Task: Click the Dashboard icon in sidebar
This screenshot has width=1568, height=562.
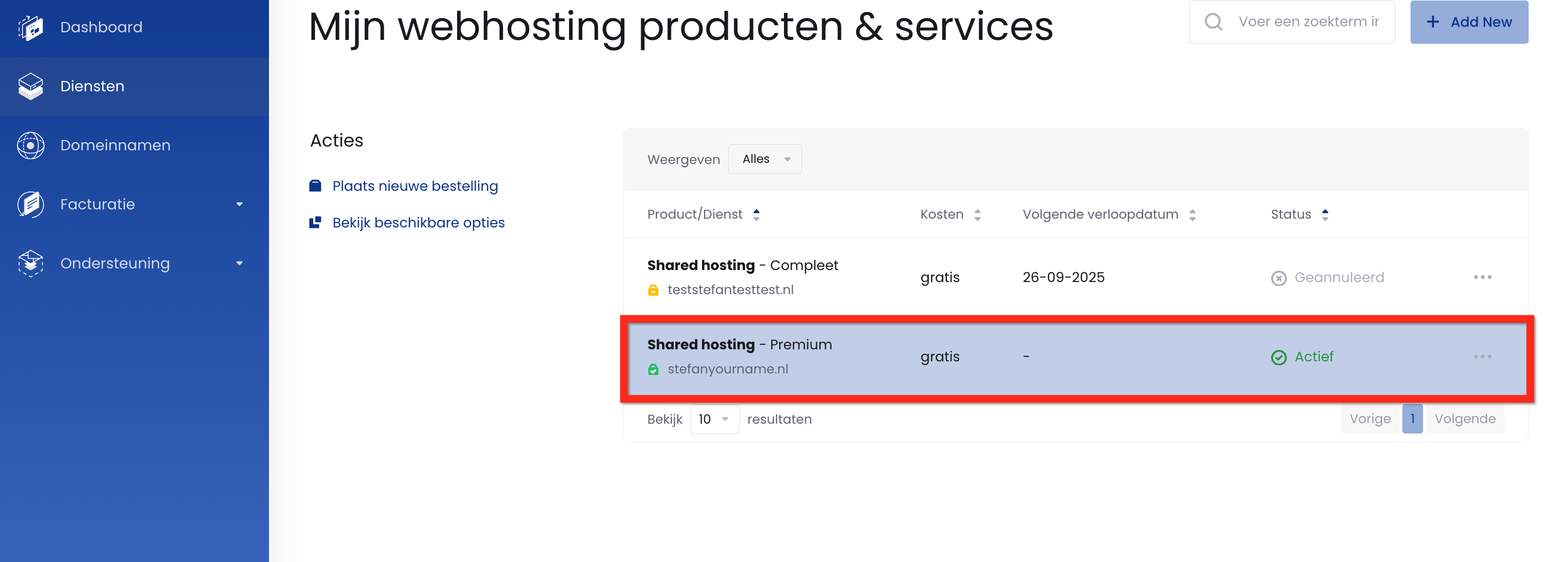Action: pos(31,27)
